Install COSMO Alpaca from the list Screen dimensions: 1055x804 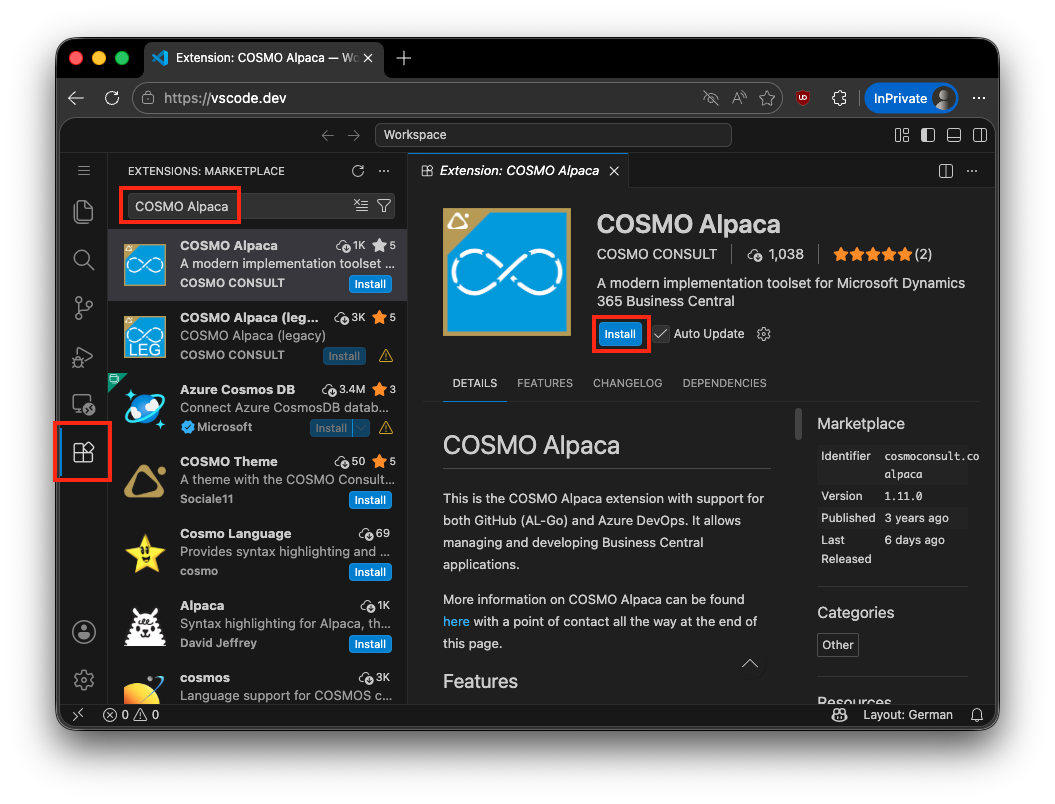click(x=370, y=284)
